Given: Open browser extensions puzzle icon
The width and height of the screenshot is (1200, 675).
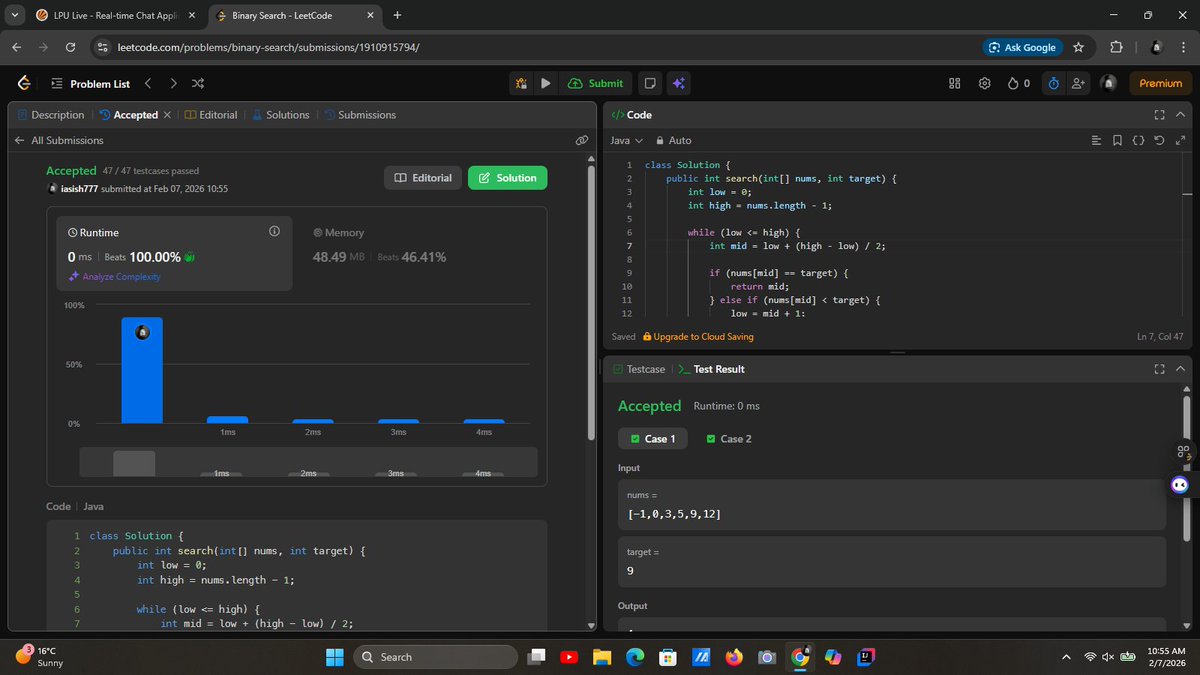Looking at the screenshot, I should pyautogui.click(x=1116, y=47).
